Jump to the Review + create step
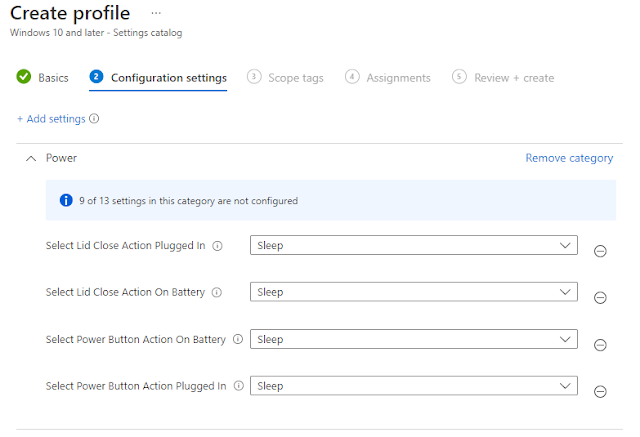The image size is (640, 437). pos(503,78)
